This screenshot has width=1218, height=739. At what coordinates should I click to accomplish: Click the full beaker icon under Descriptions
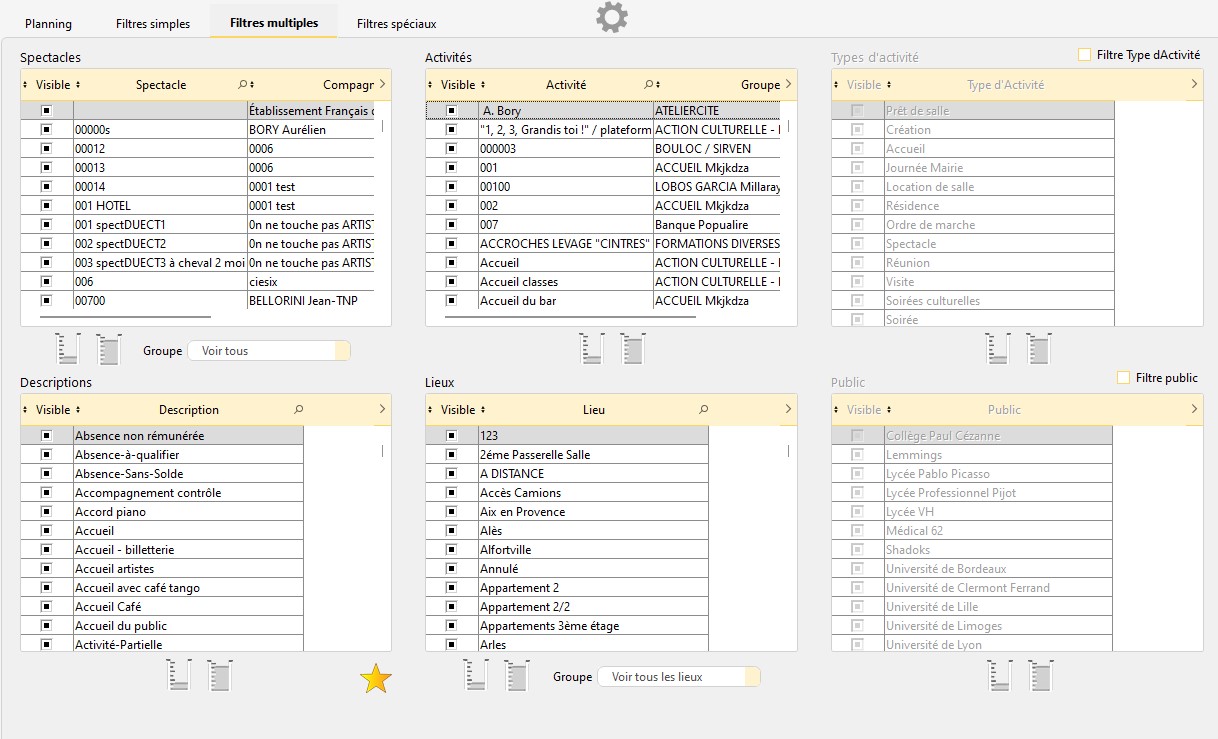tap(220, 676)
